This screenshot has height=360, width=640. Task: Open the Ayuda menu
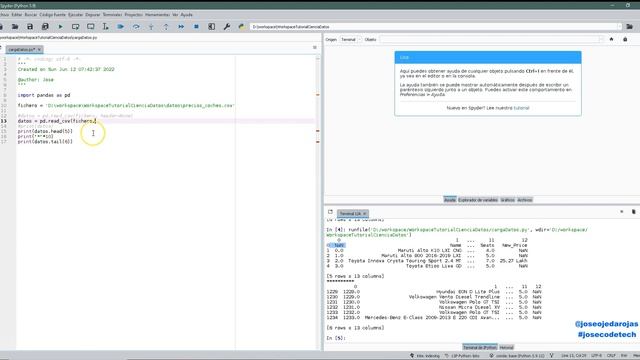pos(187,15)
